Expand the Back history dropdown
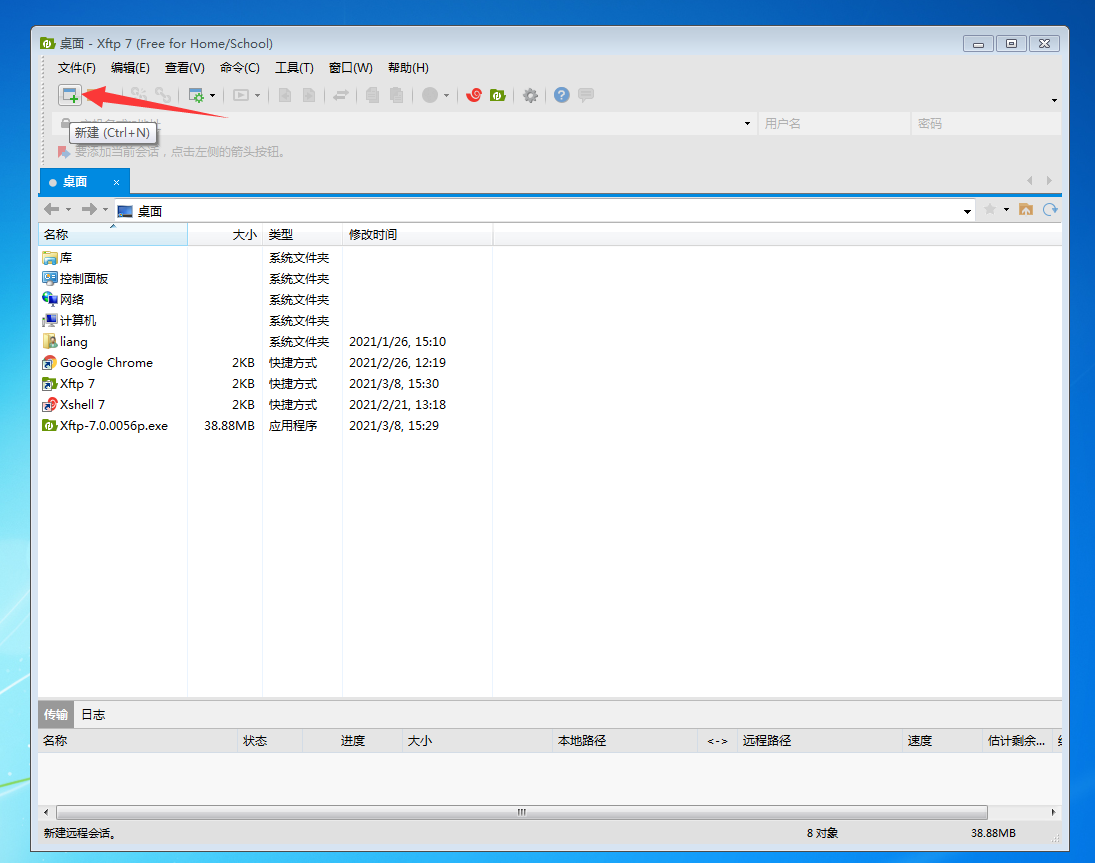This screenshot has height=863, width=1095. (x=68, y=209)
